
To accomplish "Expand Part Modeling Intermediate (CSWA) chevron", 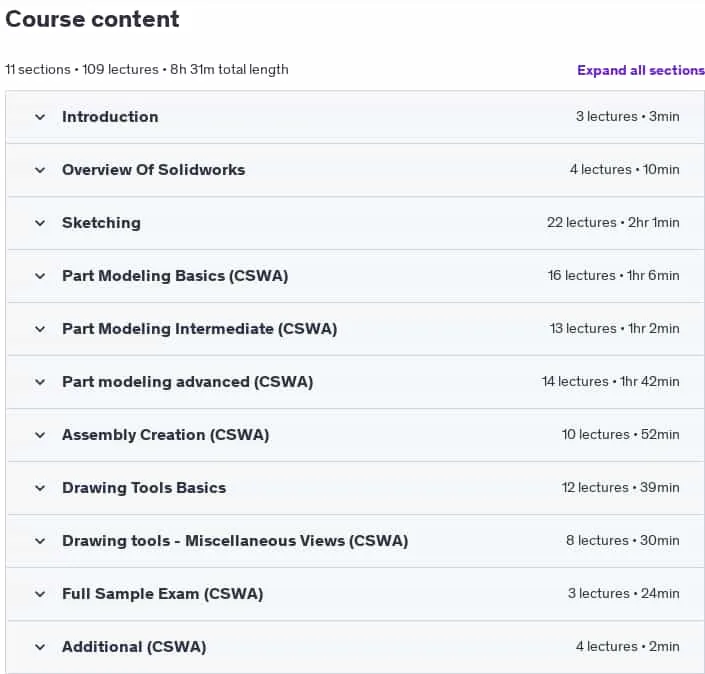I will click(x=40, y=329).
